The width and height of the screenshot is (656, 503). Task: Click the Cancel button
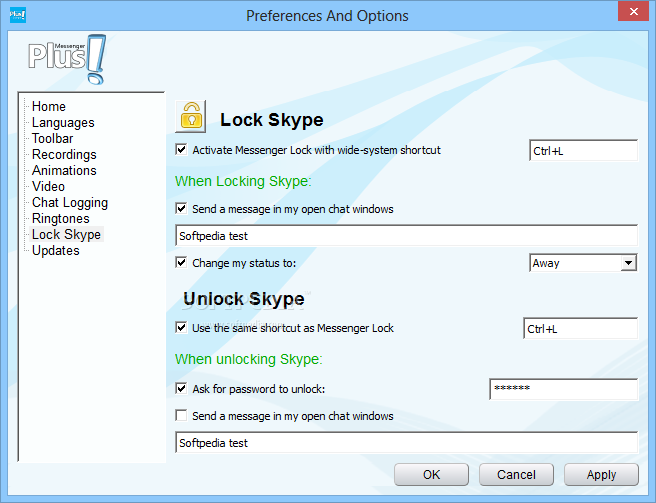tap(516, 475)
